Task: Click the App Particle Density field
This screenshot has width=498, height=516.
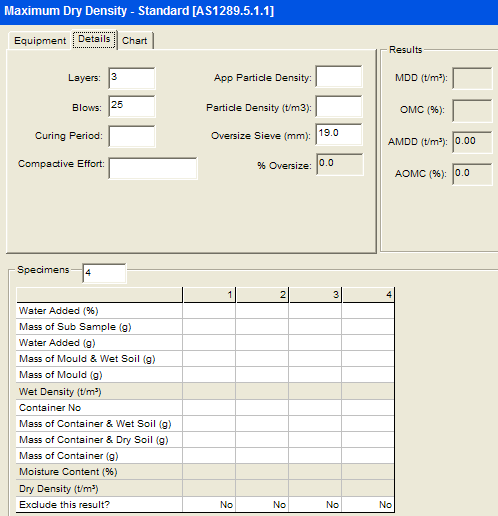Action: [x=339, y=77]
